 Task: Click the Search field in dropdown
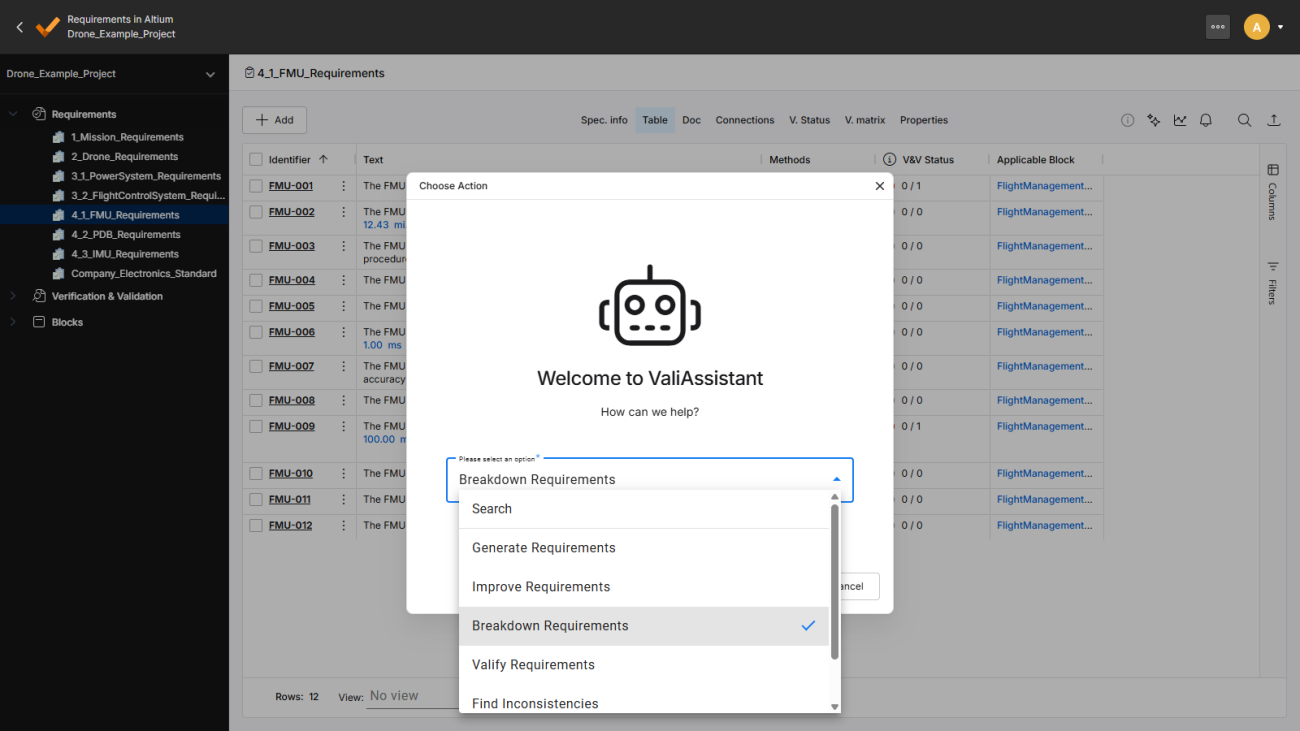644,509
